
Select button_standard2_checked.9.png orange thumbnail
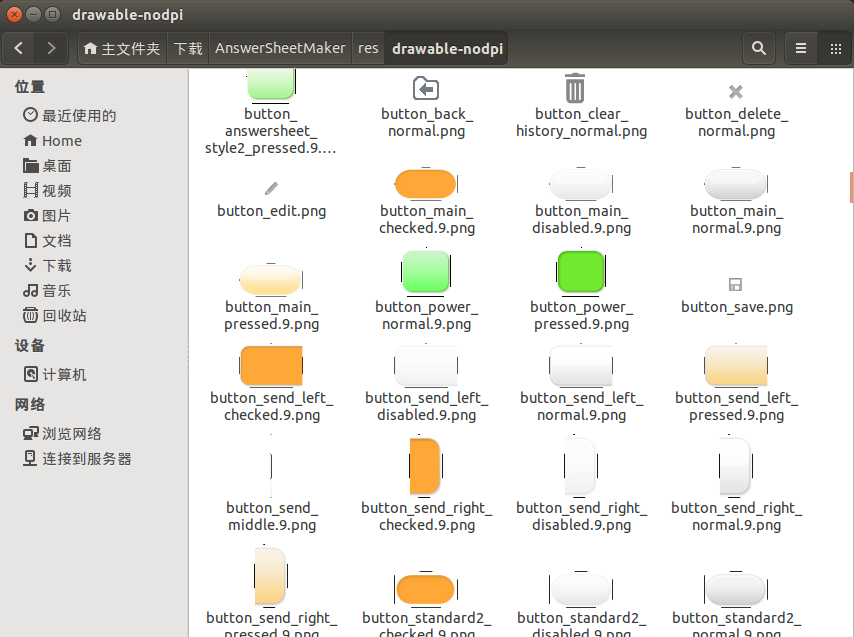(x=426, y=589)
